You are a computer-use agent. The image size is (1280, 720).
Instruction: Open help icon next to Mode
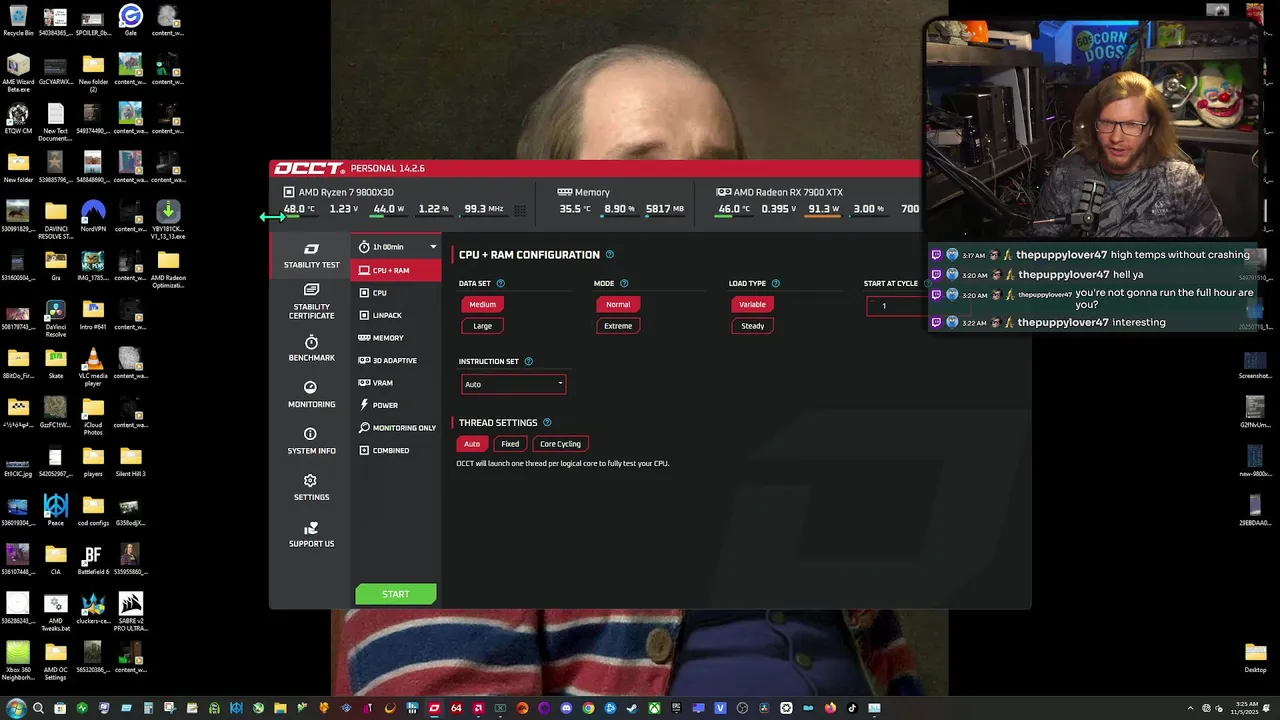click(624, 283)
